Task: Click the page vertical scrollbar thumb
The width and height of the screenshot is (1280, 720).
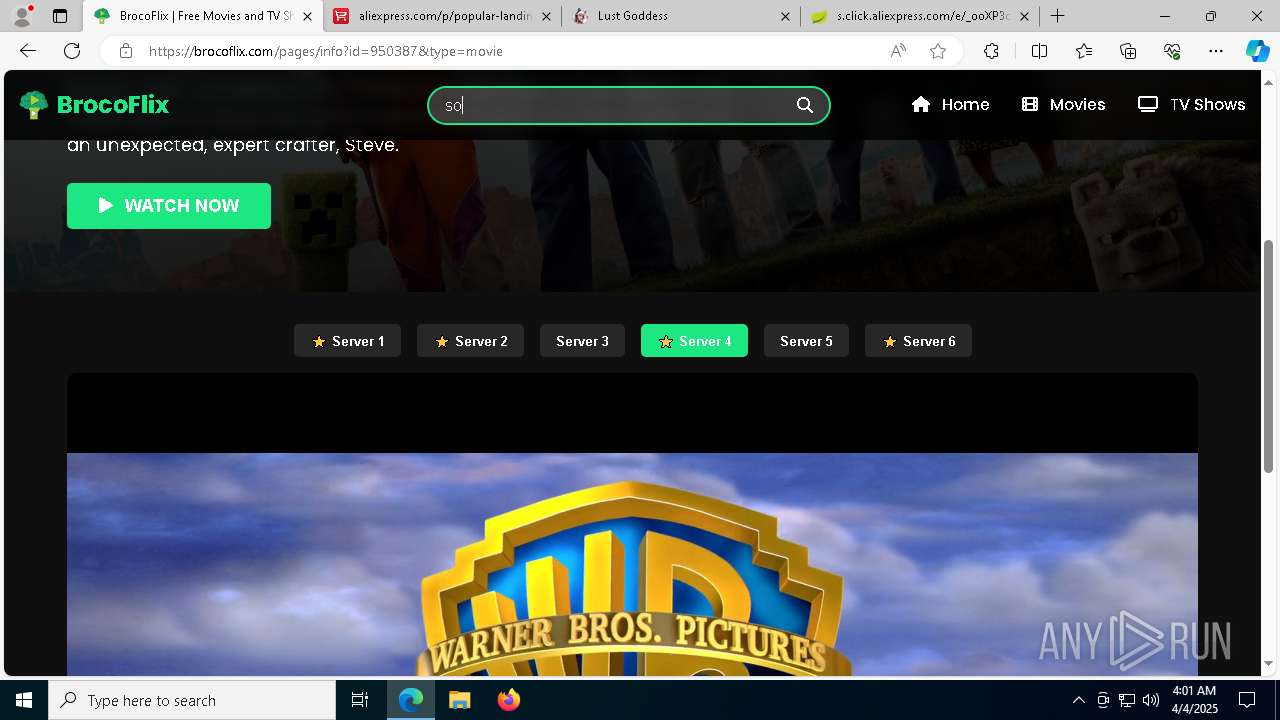Action: click(1269, 355)
